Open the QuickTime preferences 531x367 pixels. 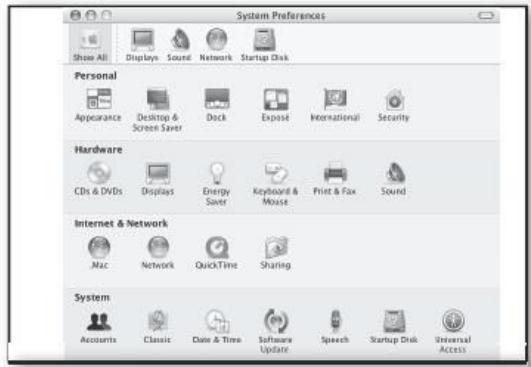pyautogui.click(x=216, y=253)
